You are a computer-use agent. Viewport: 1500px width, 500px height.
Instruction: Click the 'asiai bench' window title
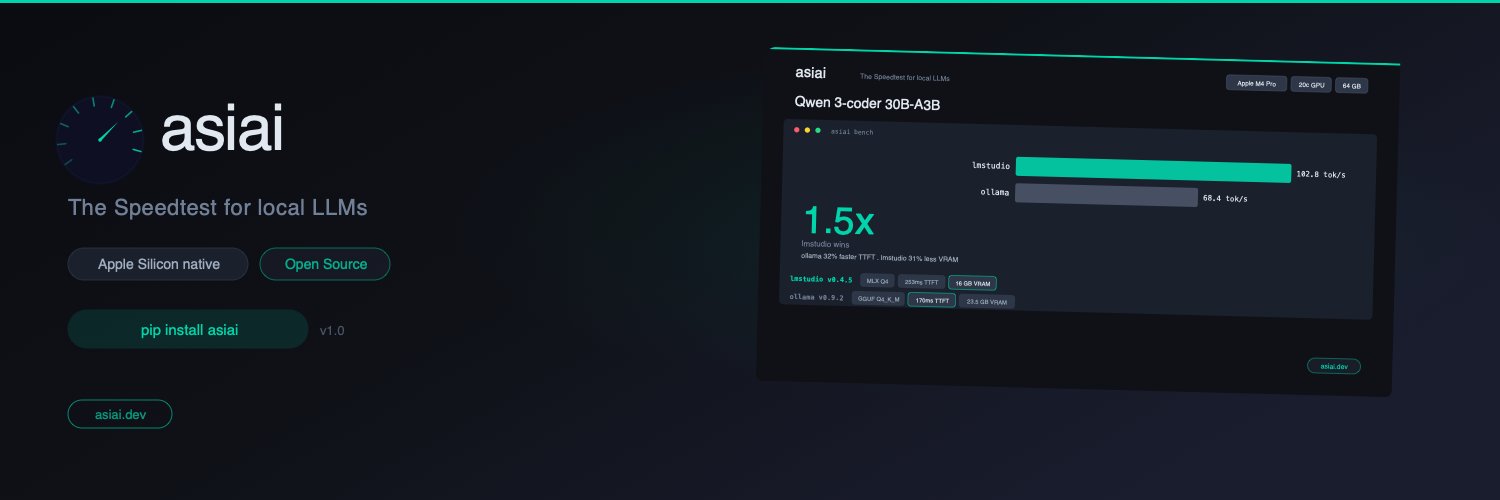coord(851,132)
